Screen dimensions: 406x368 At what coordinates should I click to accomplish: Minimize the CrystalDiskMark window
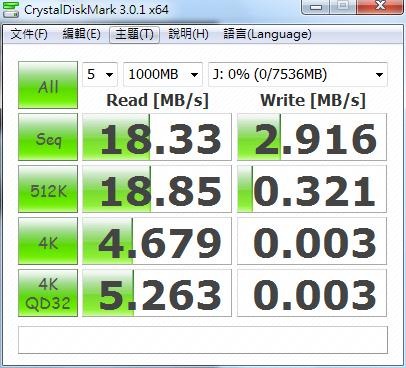pyautogui.click(x=315, y=7)
